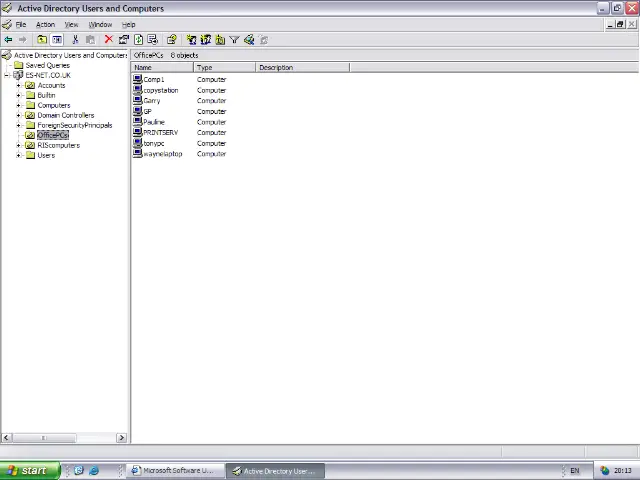This screenshot has width=640, height=480.
Task: Sort by the Description column header
Action: [303, 67]
